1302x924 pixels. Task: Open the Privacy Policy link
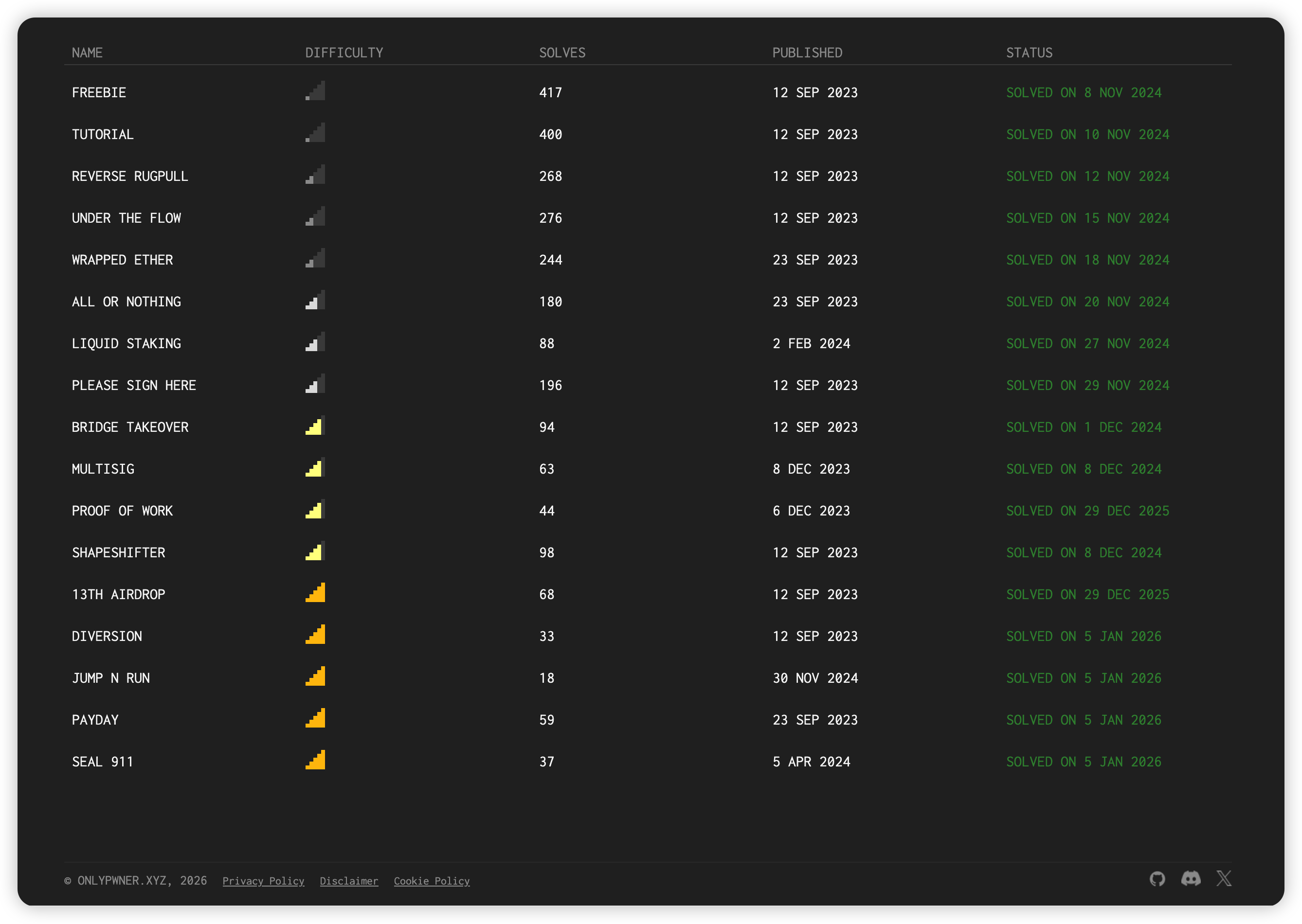tap(263, 881)
